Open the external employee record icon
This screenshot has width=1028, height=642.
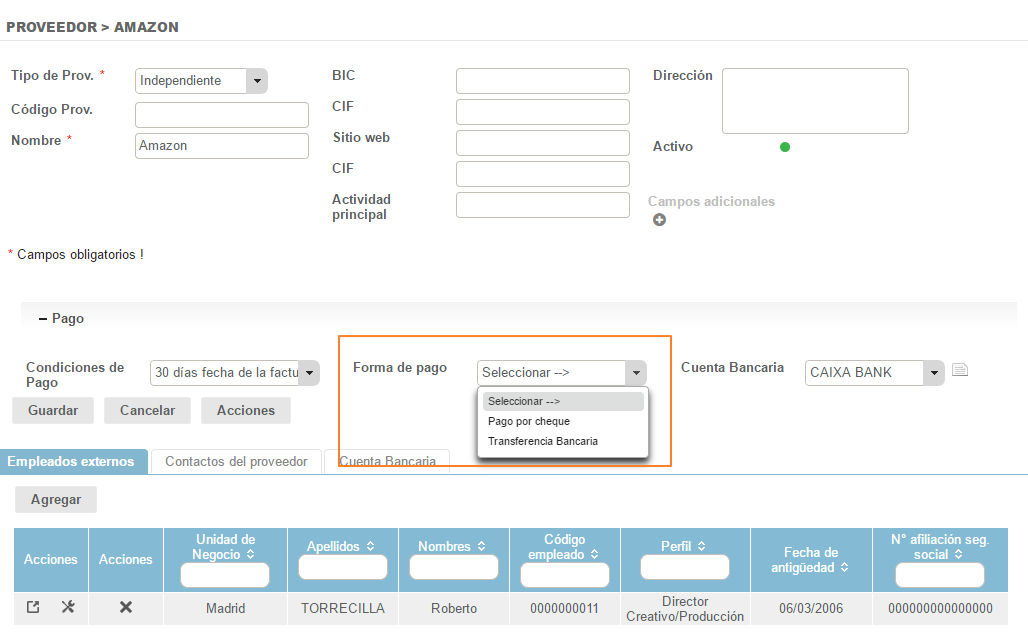[x=33, y=607]
